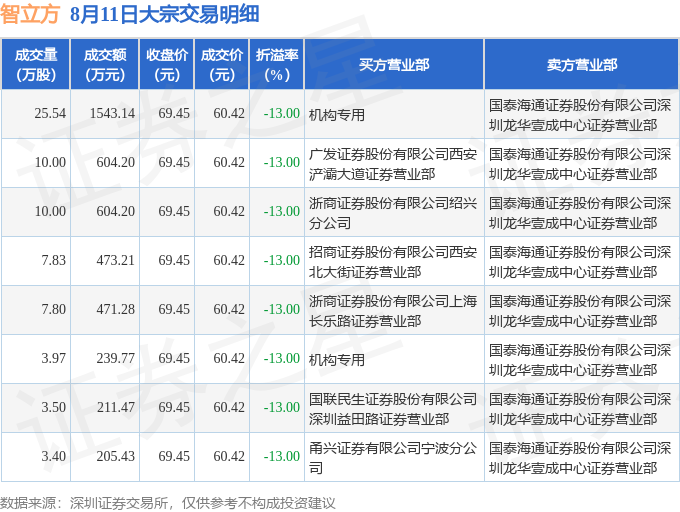Click the 甬兴证券宁波分公司 buyer cell
This screenshot has width=680, height=512.
393,458
